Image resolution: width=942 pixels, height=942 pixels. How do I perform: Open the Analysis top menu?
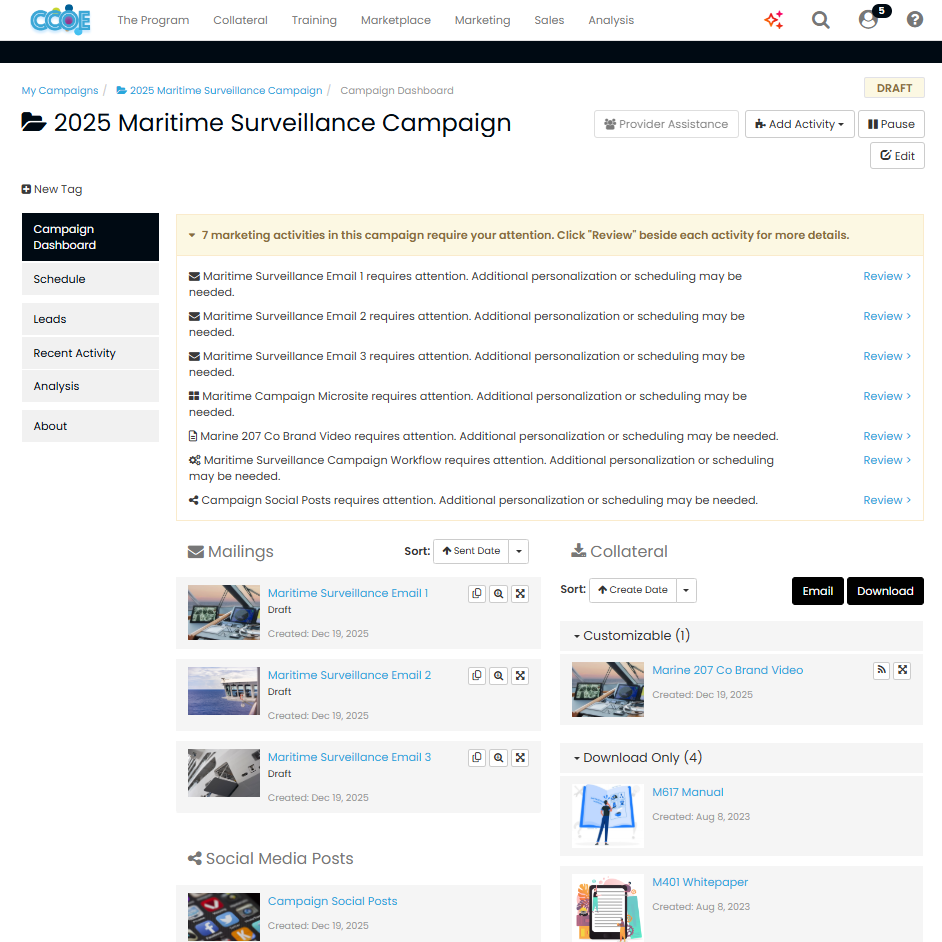(611, 20)
